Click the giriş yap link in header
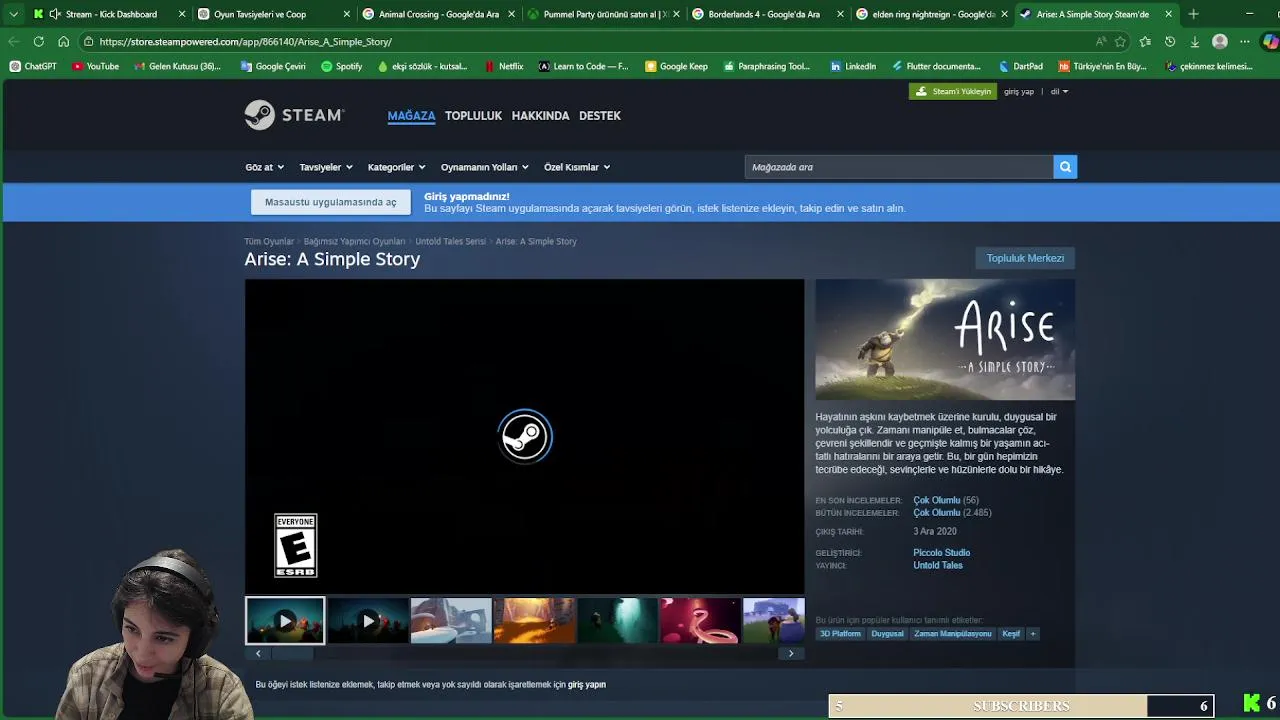This screenshot has height=720, width=1280. click(1019, 91)
